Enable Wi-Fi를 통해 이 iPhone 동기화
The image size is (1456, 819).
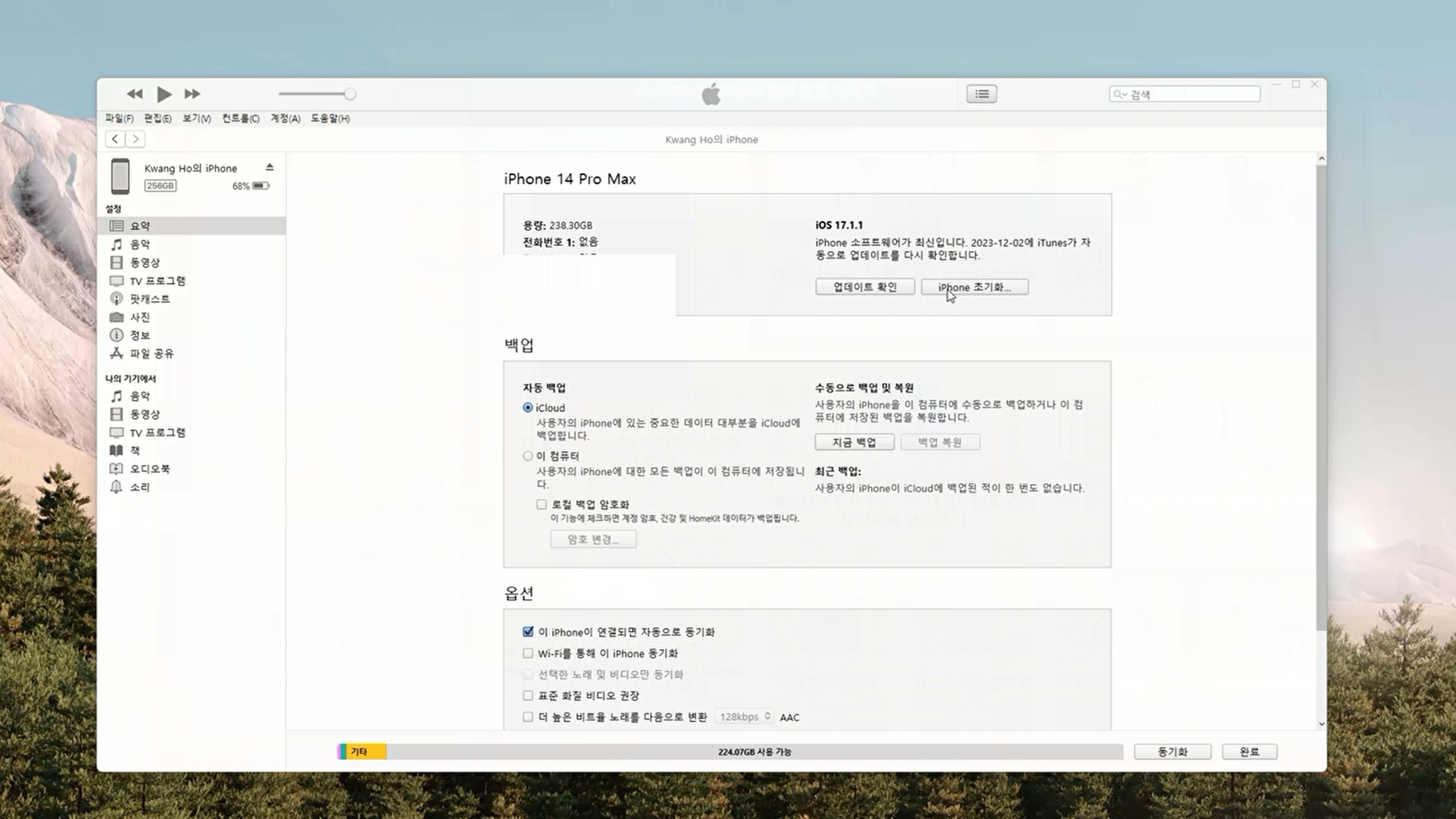(x=528, y=653)
